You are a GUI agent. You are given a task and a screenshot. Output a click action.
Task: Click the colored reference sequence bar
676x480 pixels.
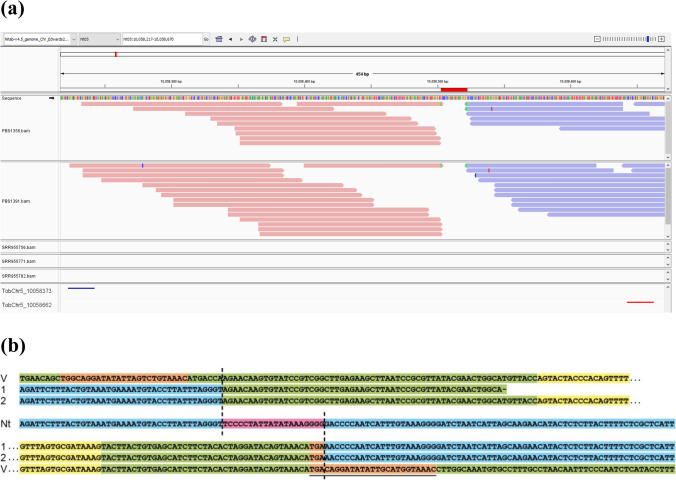pos(362,98)
